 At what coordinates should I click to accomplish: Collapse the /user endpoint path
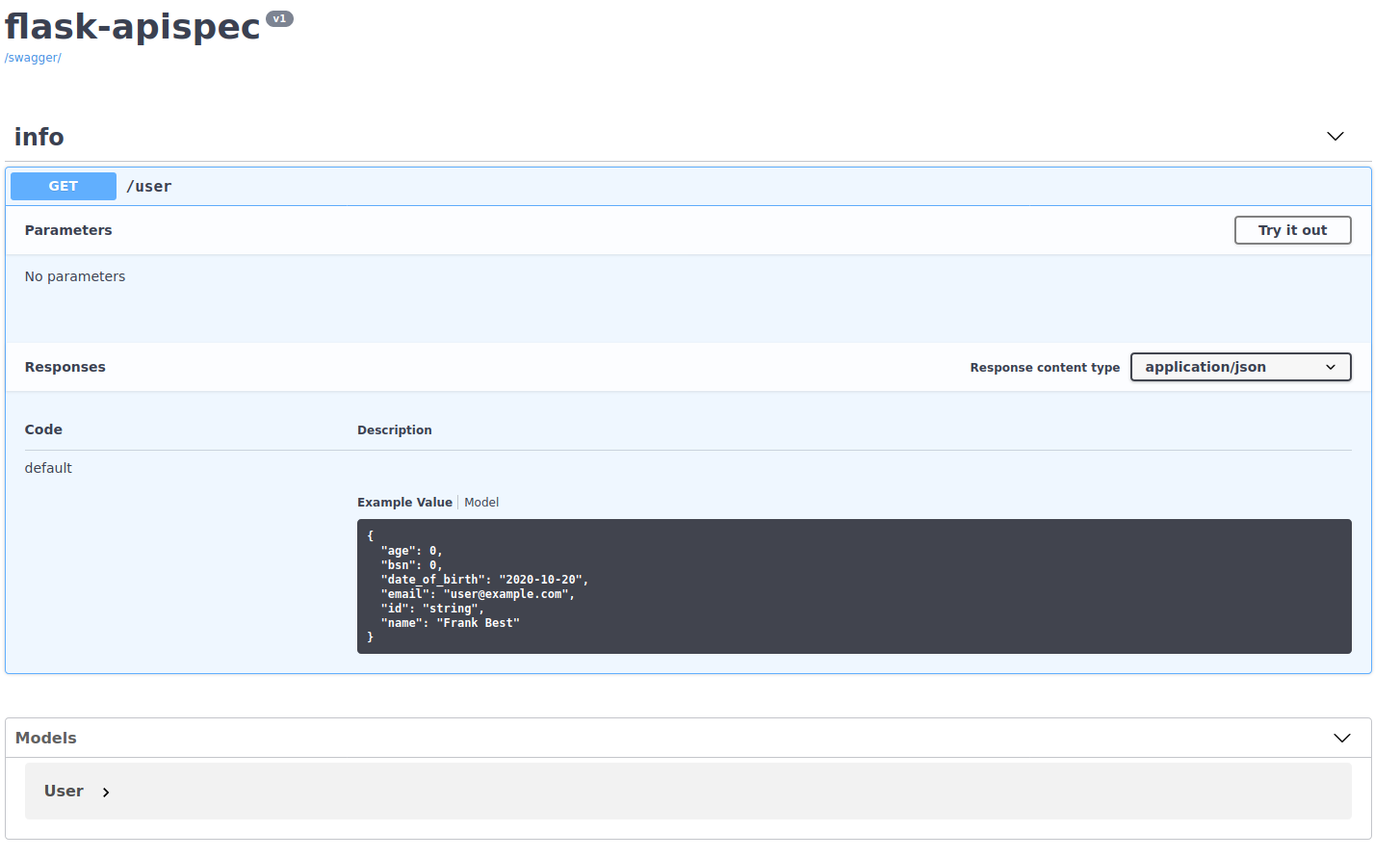coord(149,187)
